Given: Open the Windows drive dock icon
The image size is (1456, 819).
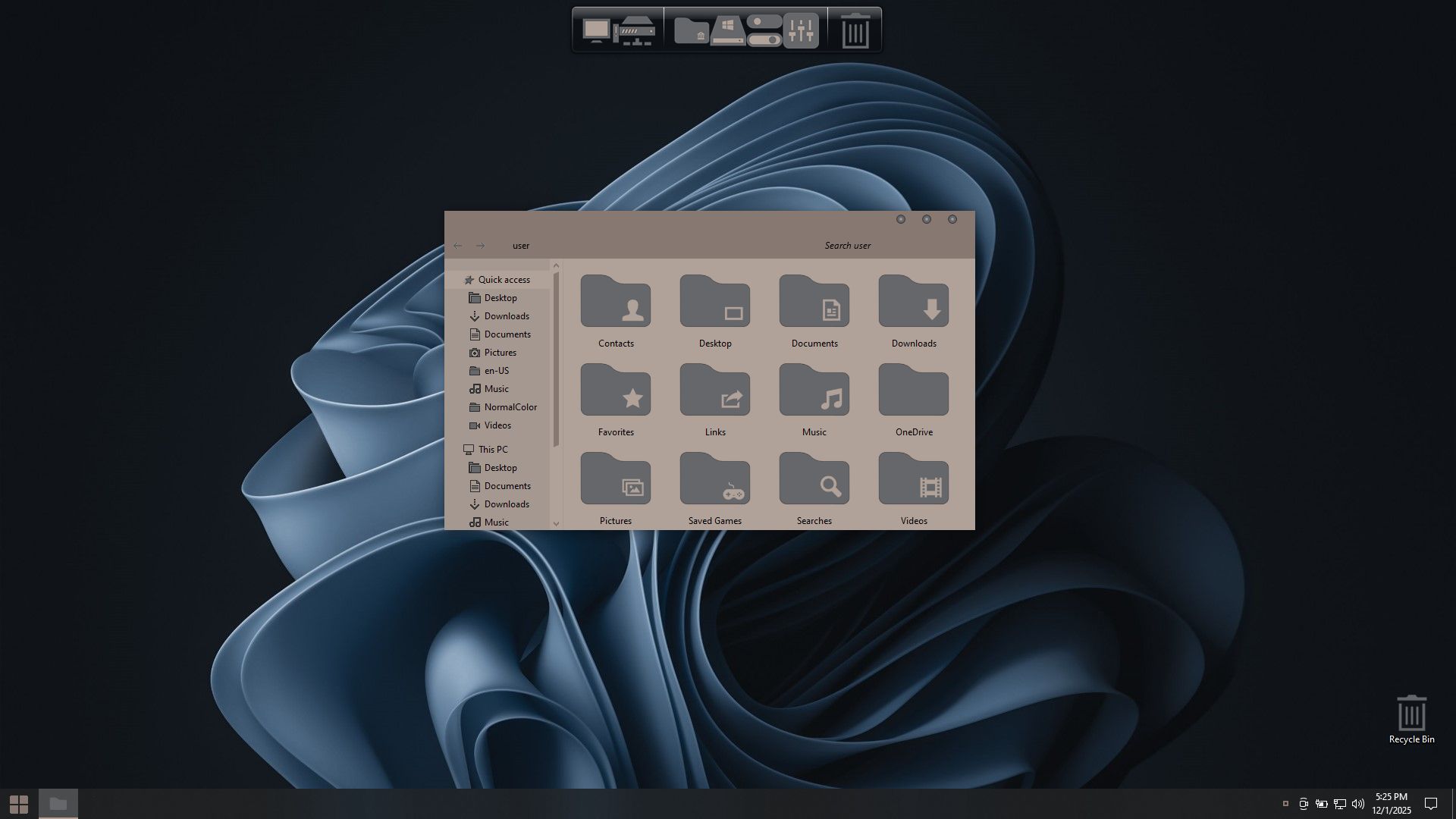Looking at the screenshot, I should [x=728, y=30].
